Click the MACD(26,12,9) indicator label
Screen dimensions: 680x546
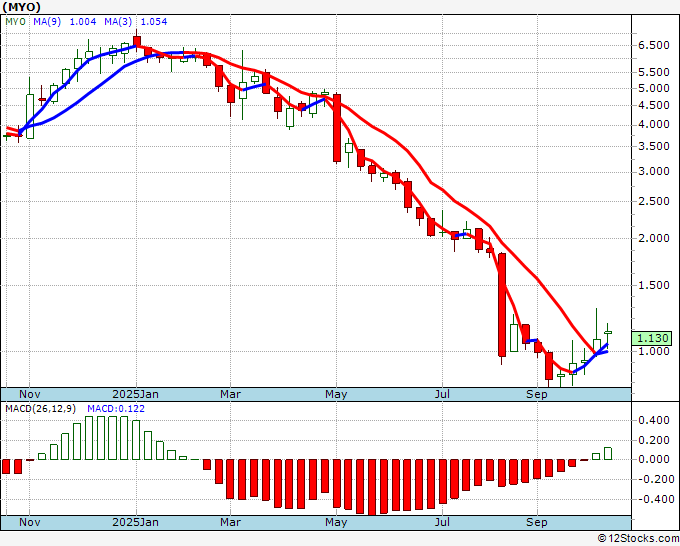point(41,409)
